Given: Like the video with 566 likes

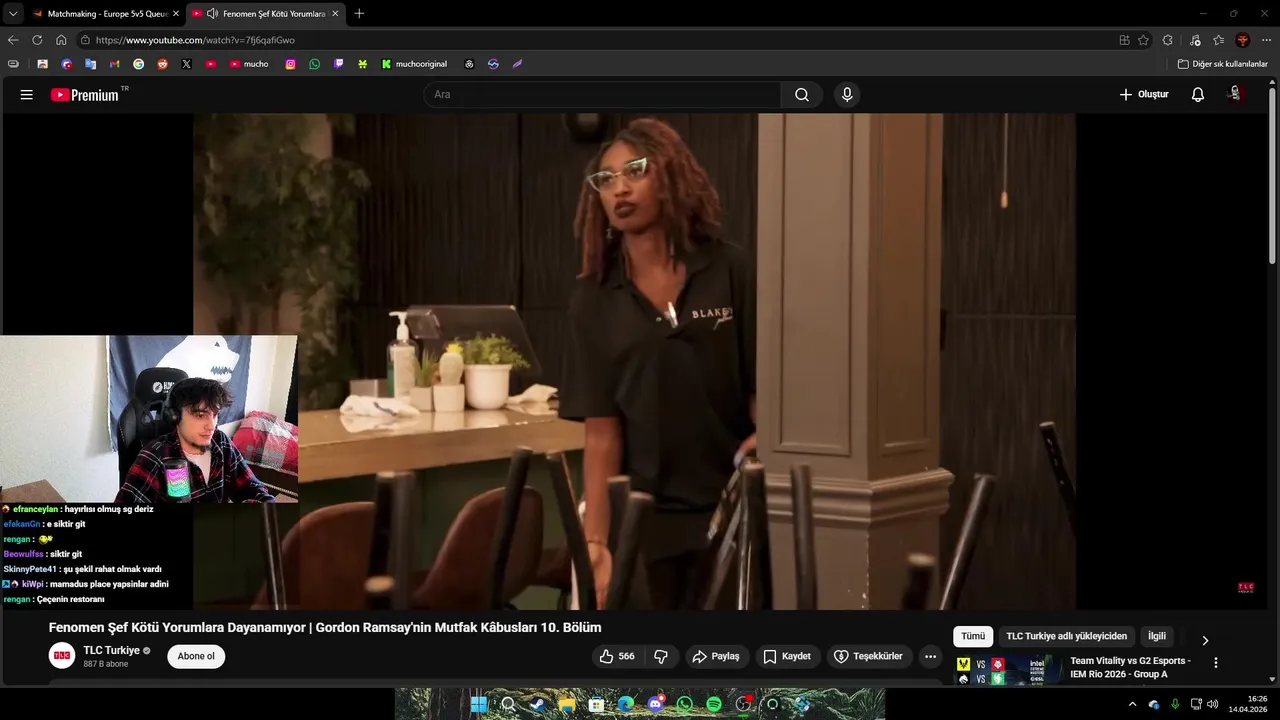Looking at the screenshot, I should pos(616,657).
